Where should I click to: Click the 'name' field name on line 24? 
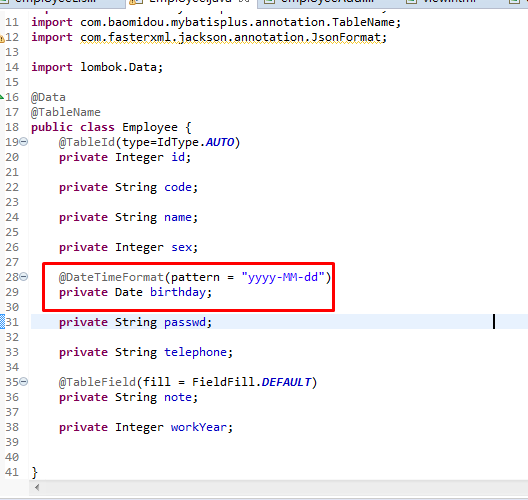178,218
